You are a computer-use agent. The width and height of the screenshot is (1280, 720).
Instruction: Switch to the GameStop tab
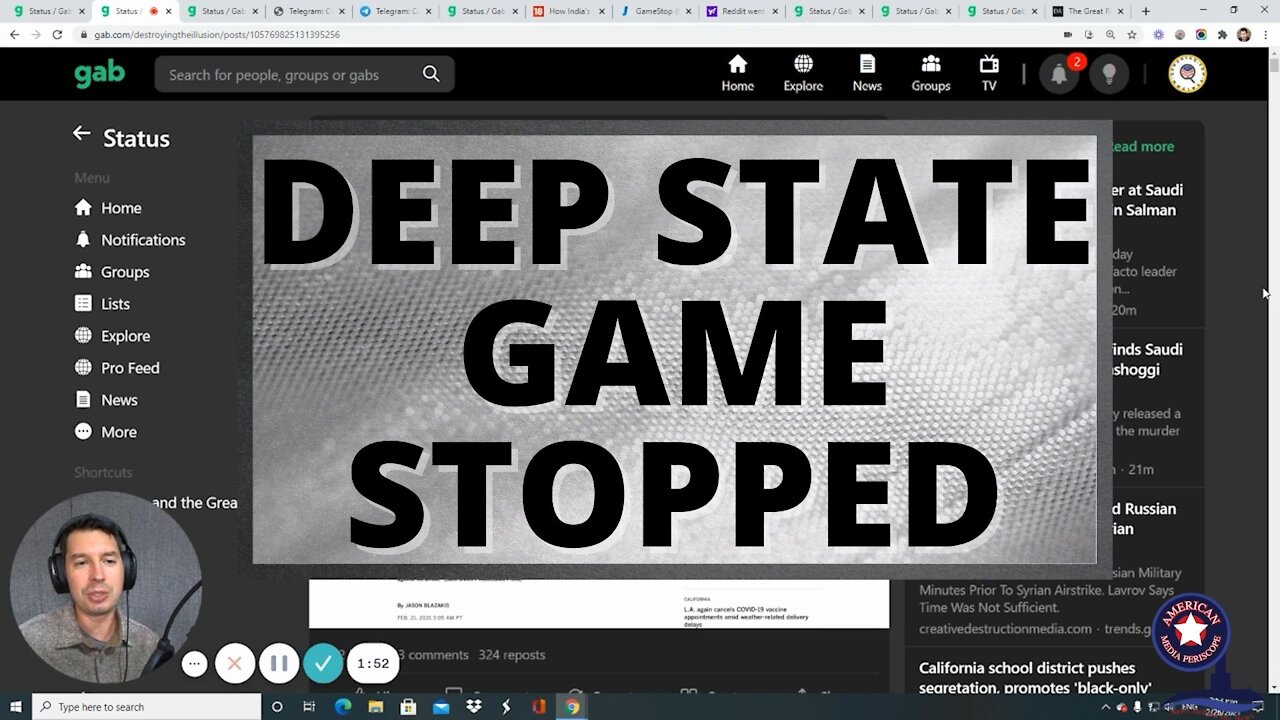(x=654, y=11)
